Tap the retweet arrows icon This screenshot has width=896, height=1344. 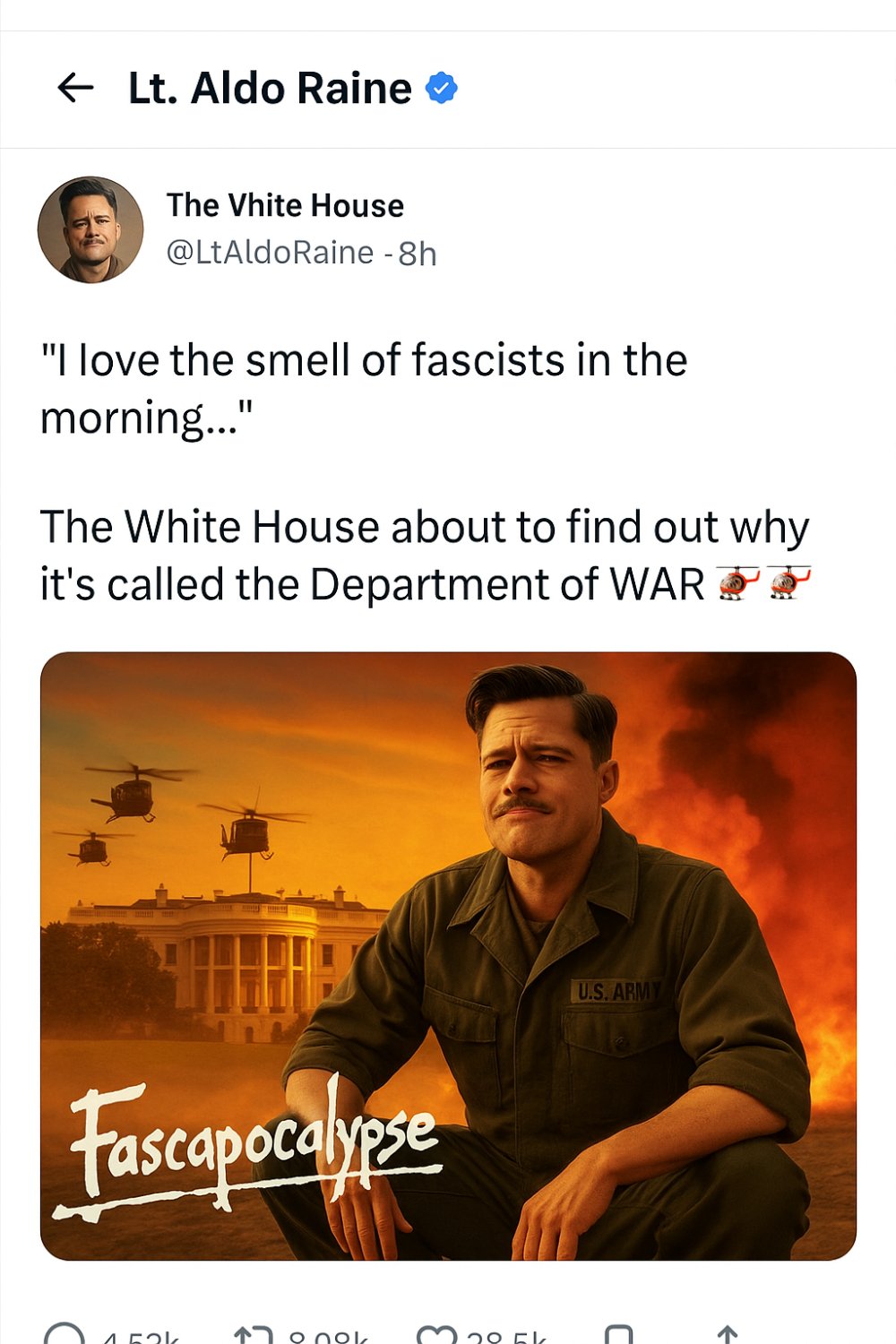tap(253, 1337)
